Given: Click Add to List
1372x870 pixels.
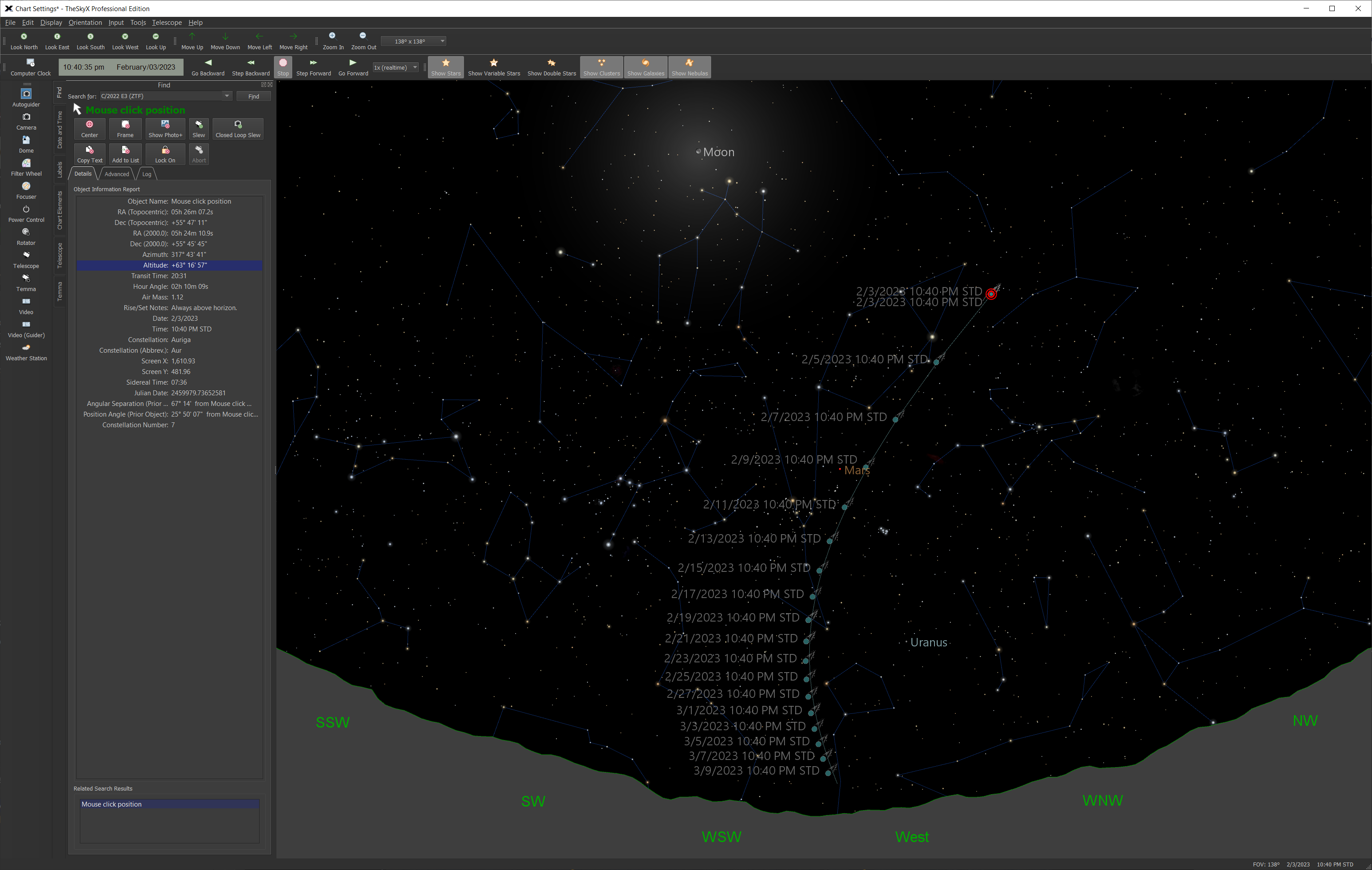Looking at the screenshot, I should coord(125,154).
